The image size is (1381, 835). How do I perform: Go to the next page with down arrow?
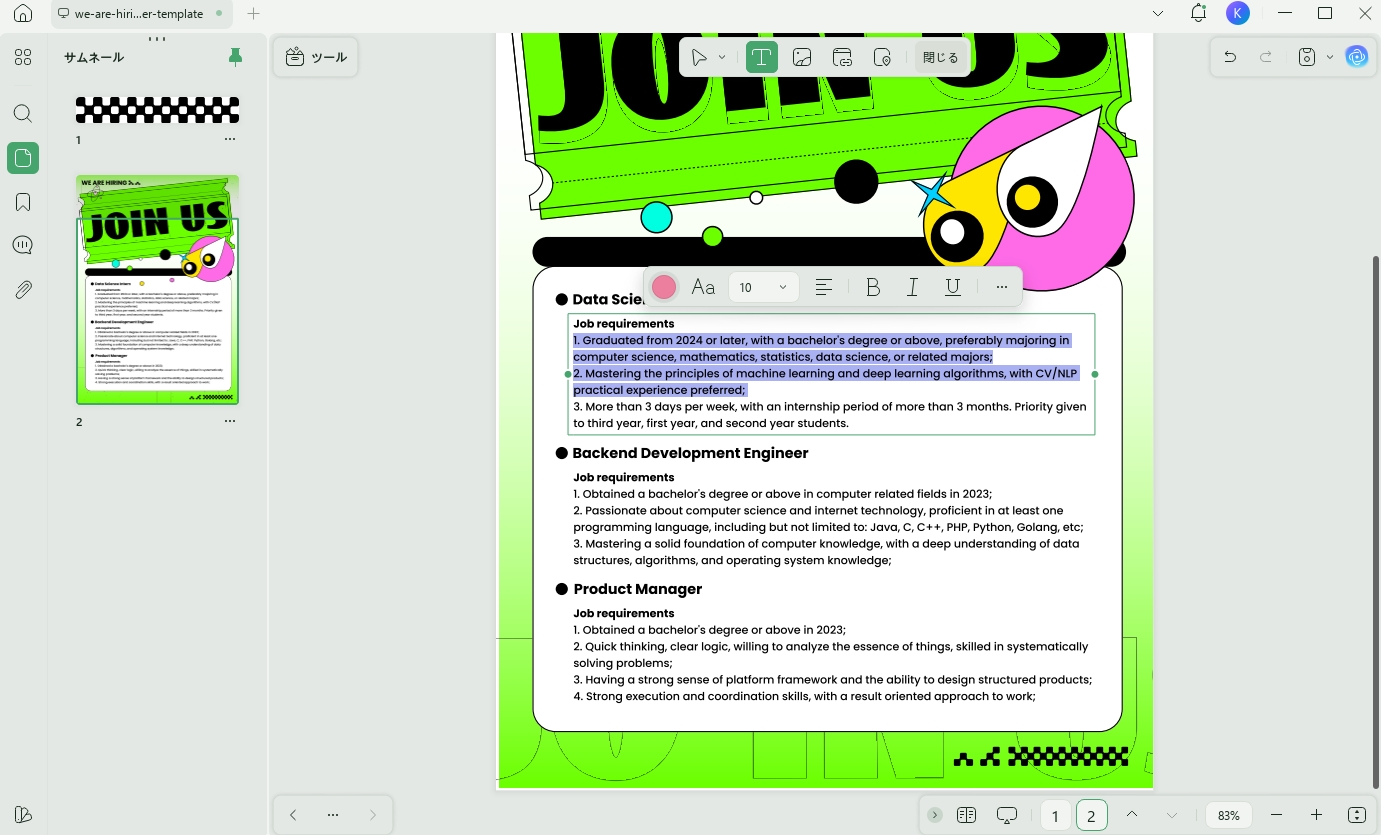pyautogui.click(x=1172, y=815)
